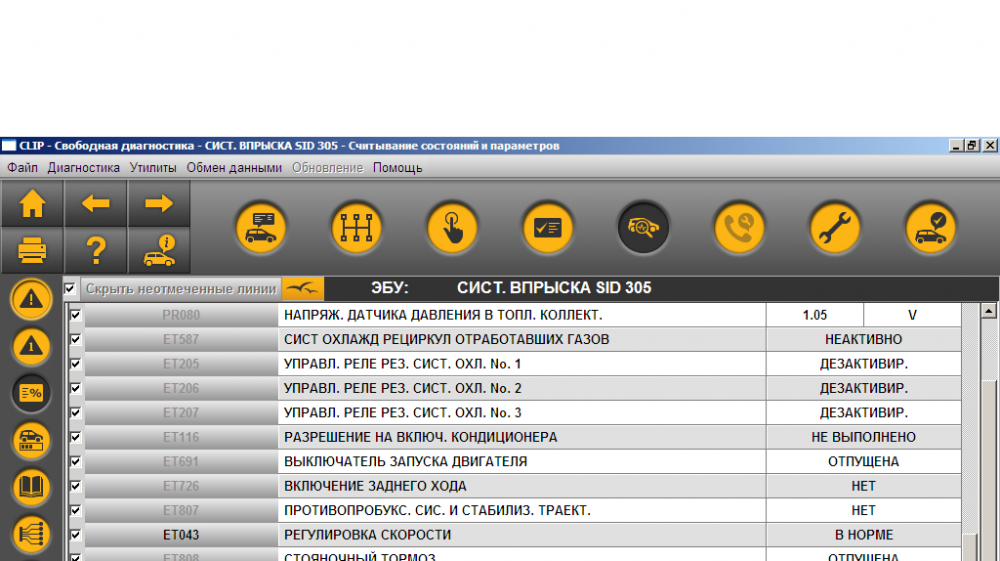Select the car diagnostic magnifier icon

pos(643,228)
